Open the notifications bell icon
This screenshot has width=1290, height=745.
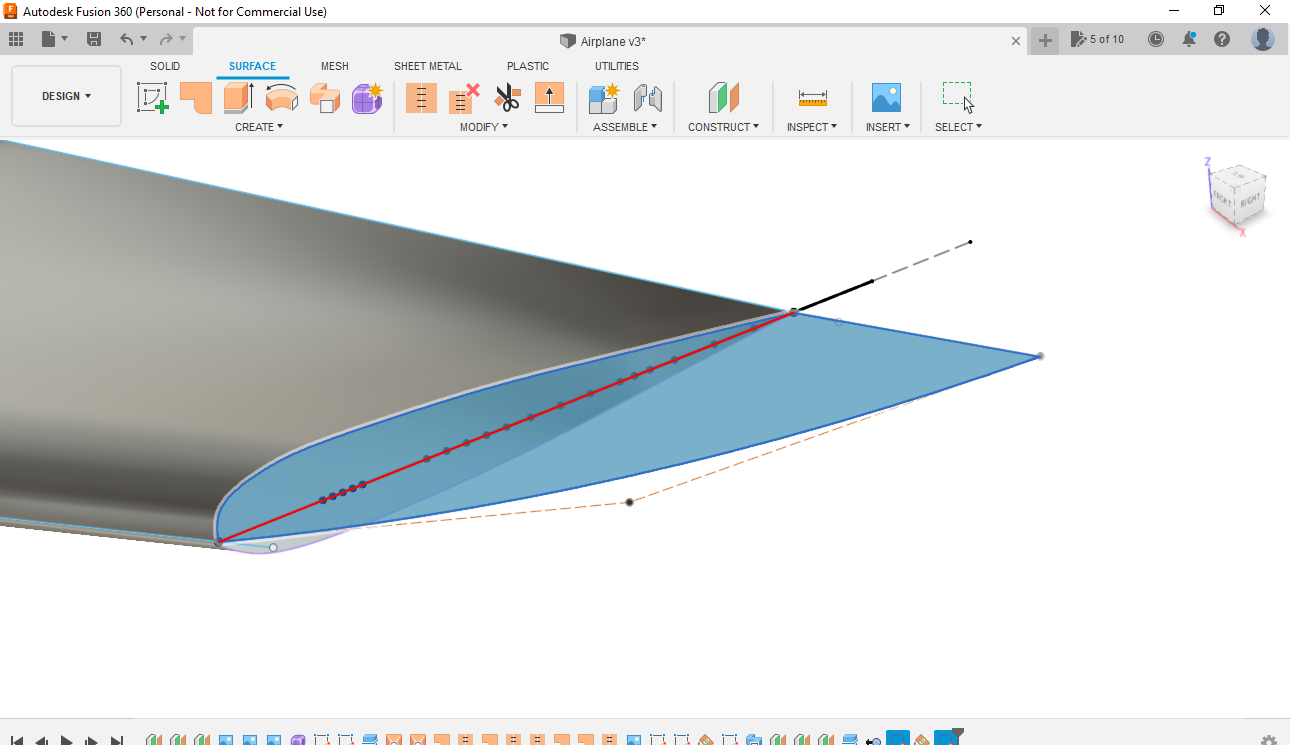[x=1189, y=39]
